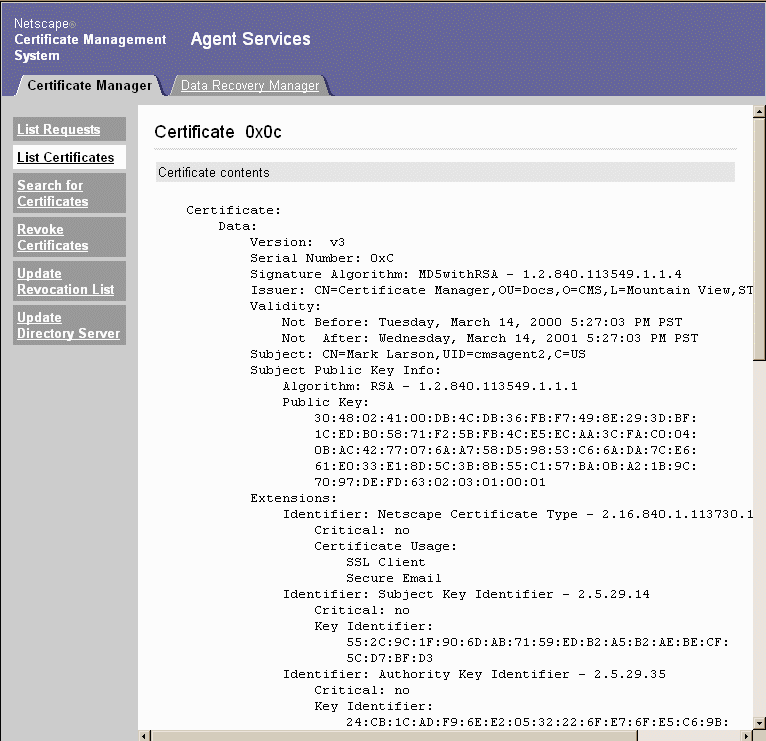766x741 pixels.
Task: Click horizontal scrollbar left arrow
Action: pyautogui.click(x=144, y=736)
